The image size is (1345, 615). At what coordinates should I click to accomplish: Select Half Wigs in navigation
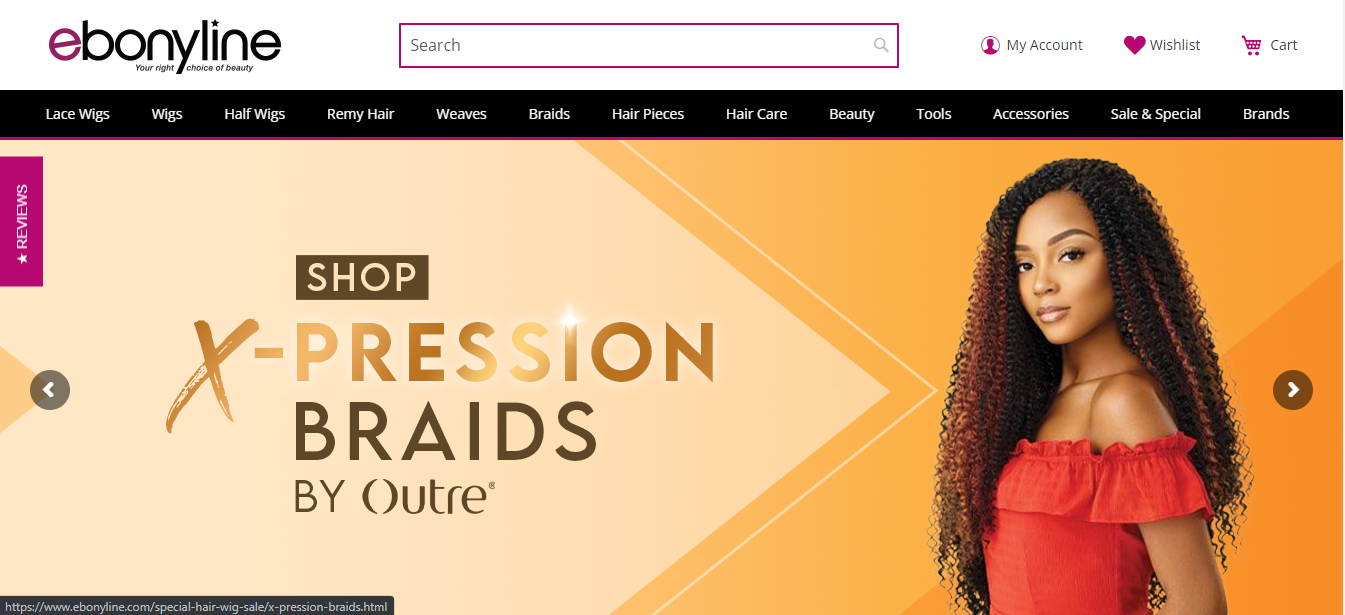[x=255, y=114]
